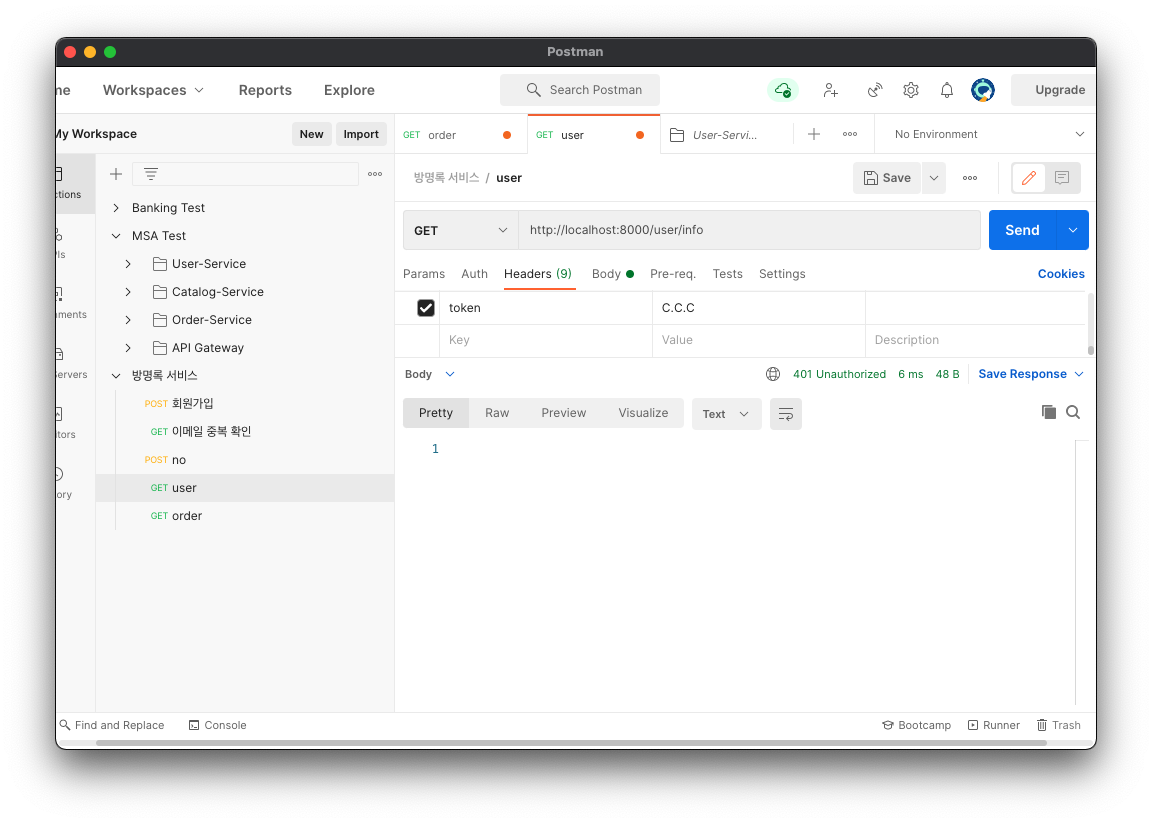This screenshot has height=823, width=1152.
Task: Switch to the Params tab
Action: click(x=424, y=273)
